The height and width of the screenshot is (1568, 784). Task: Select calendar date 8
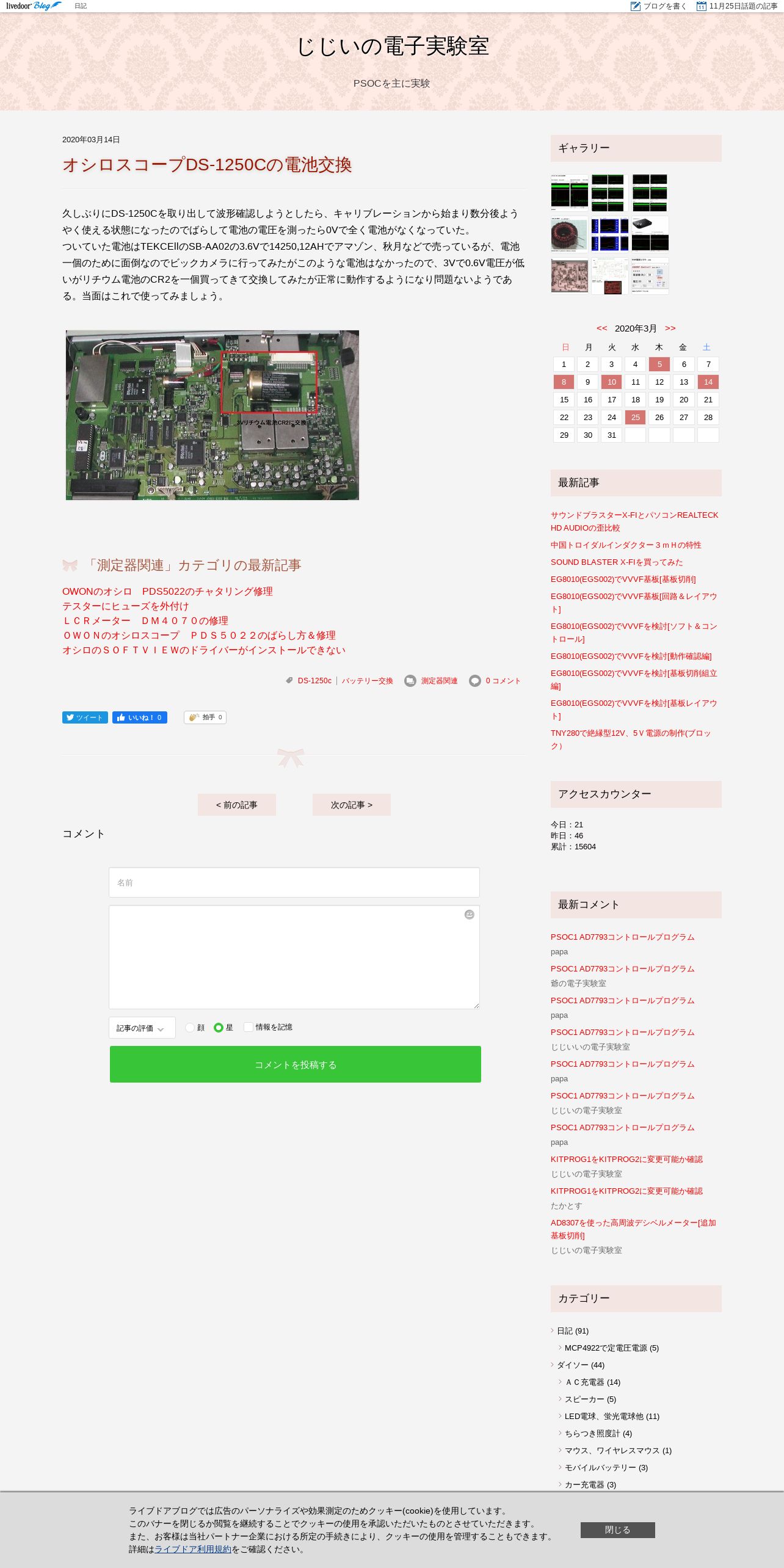coord(564,382)
